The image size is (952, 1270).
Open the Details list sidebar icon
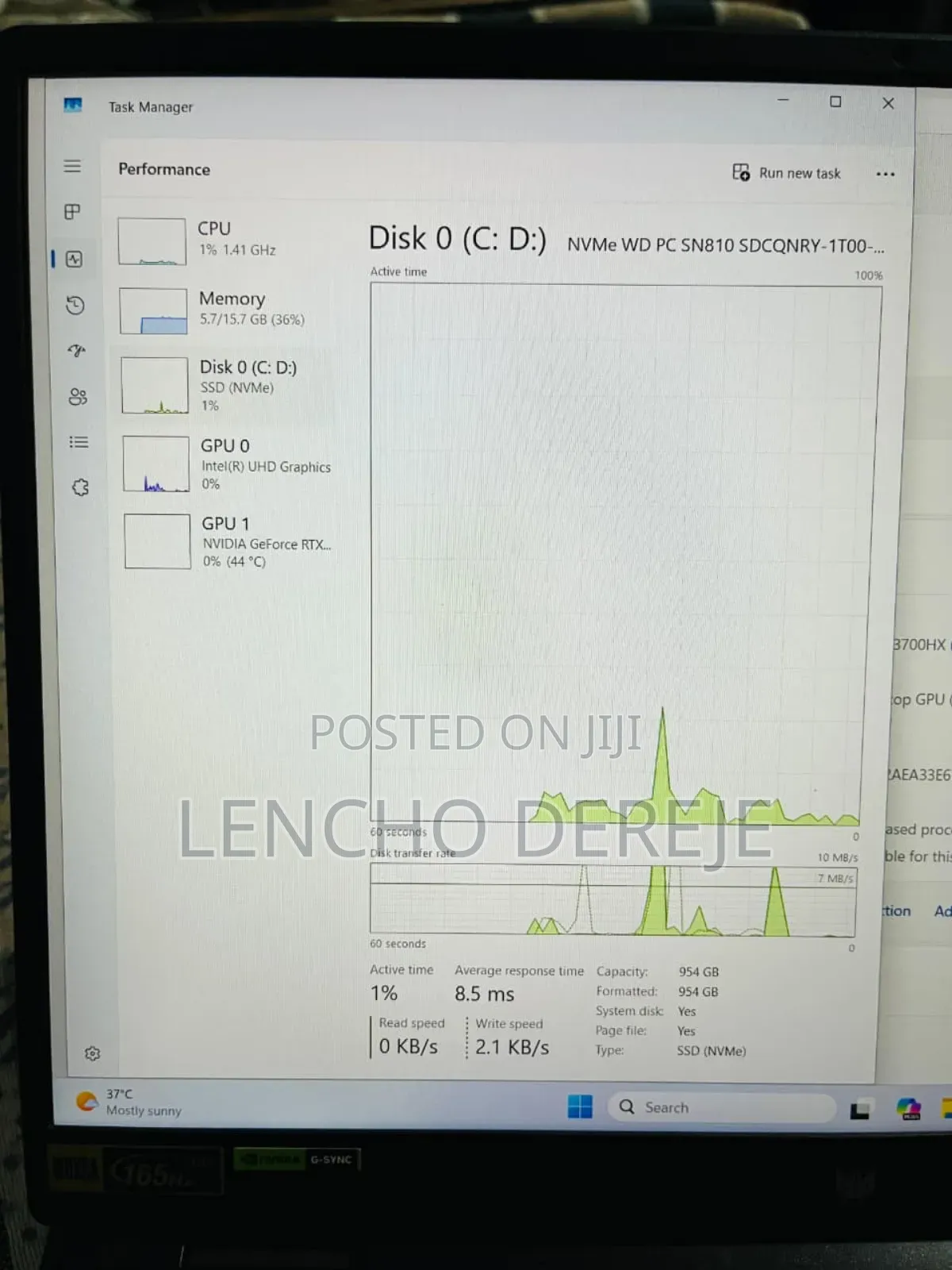pos(79,442)
